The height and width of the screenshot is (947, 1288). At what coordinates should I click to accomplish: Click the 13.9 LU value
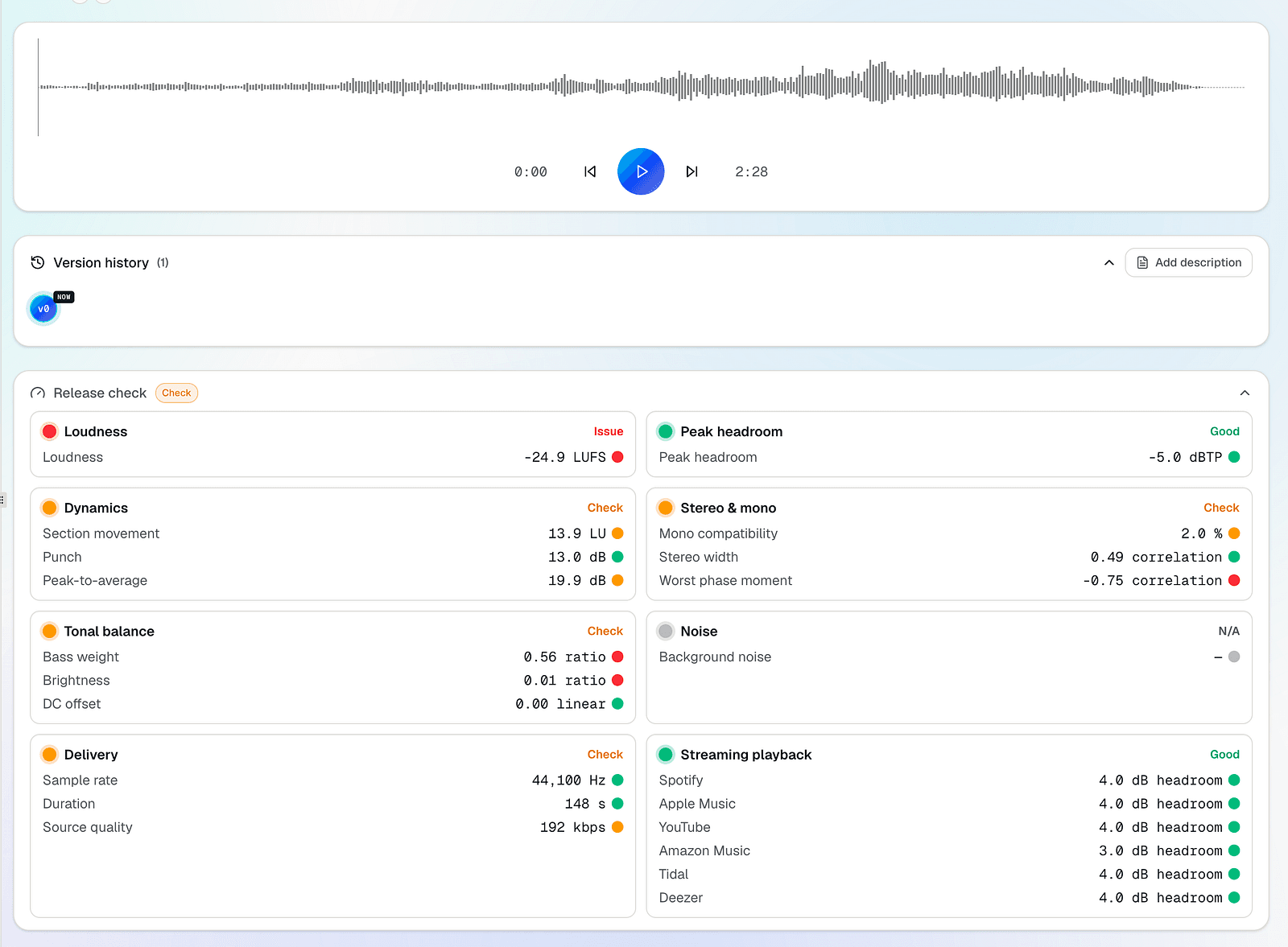click(x=577, y=533)
